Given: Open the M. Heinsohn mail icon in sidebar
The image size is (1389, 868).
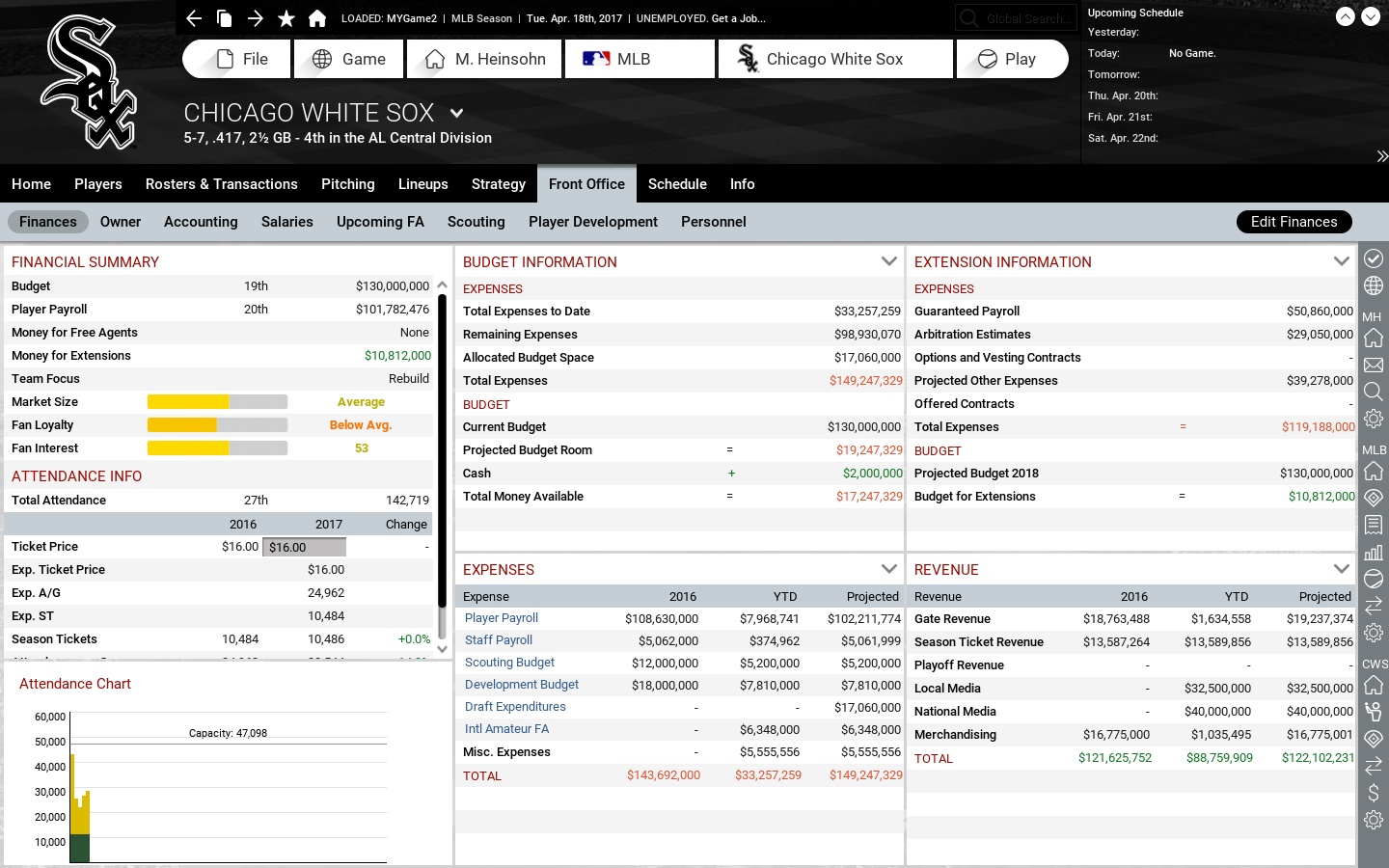Looking at the screenshot, I should 1374,366.
